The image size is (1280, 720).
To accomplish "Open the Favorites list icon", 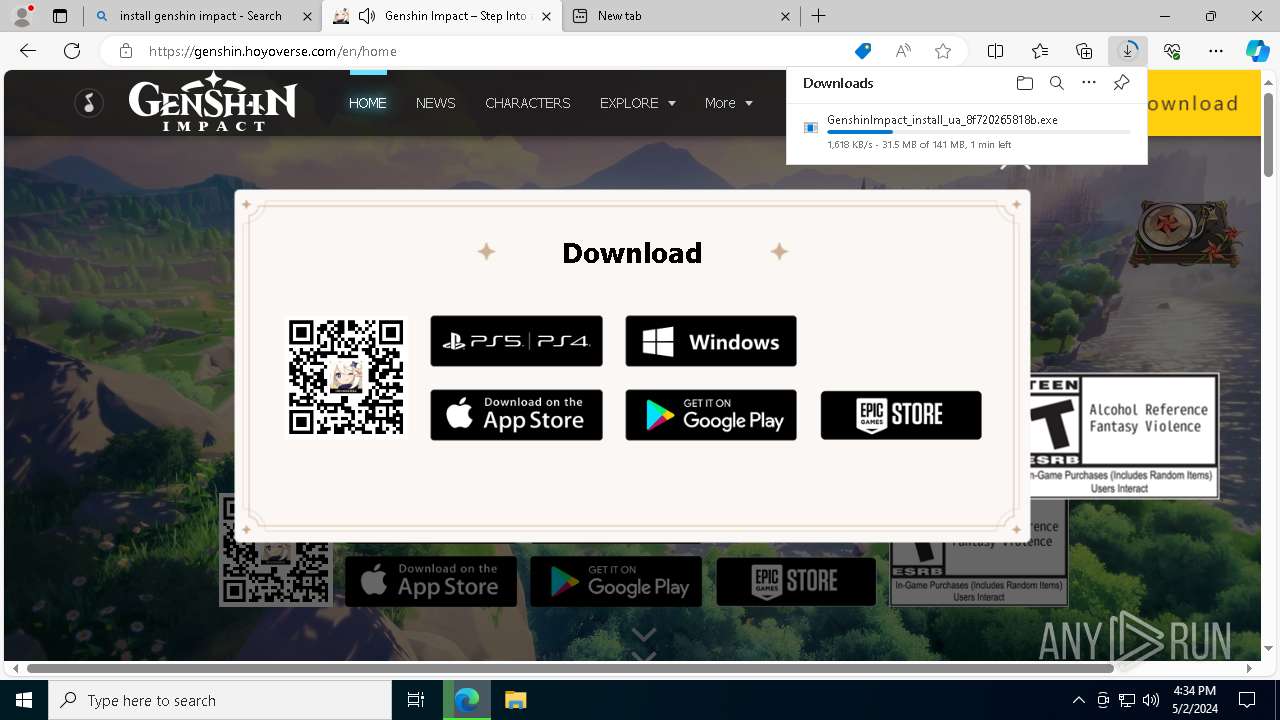I will click(1040, 51).
